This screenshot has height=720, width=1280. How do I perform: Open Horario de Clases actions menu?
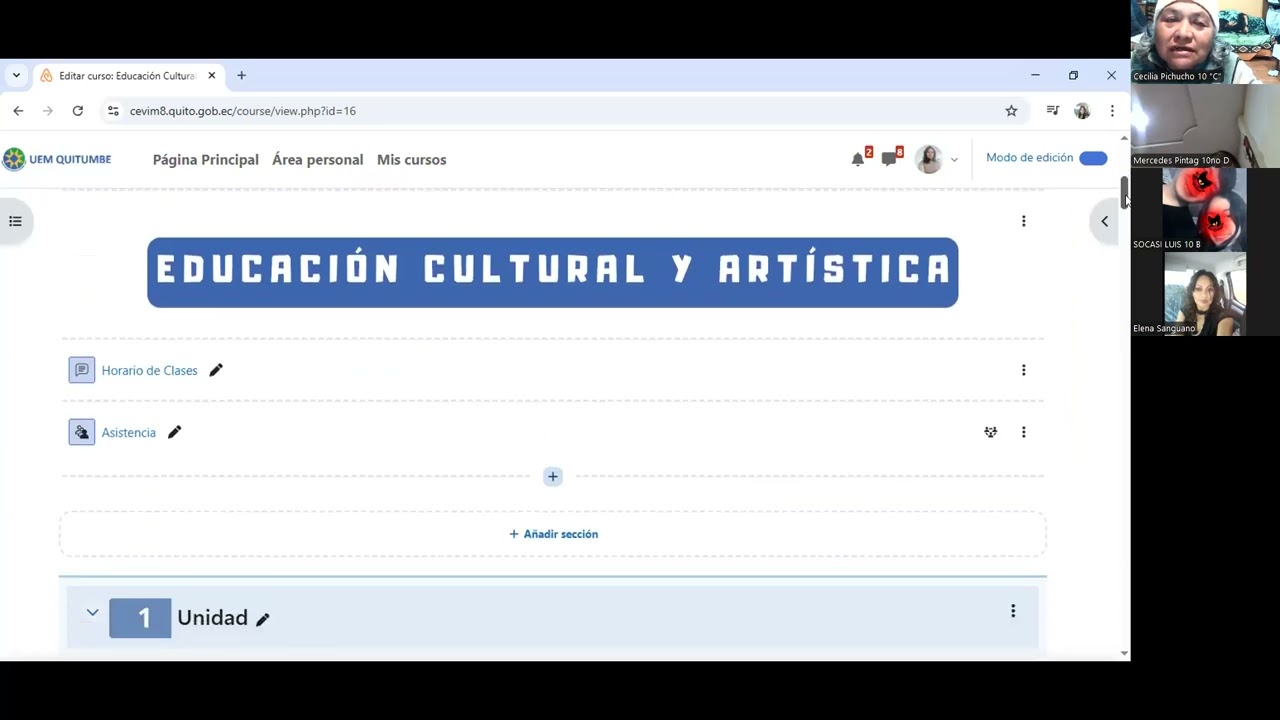click(x=1023, y=370)
